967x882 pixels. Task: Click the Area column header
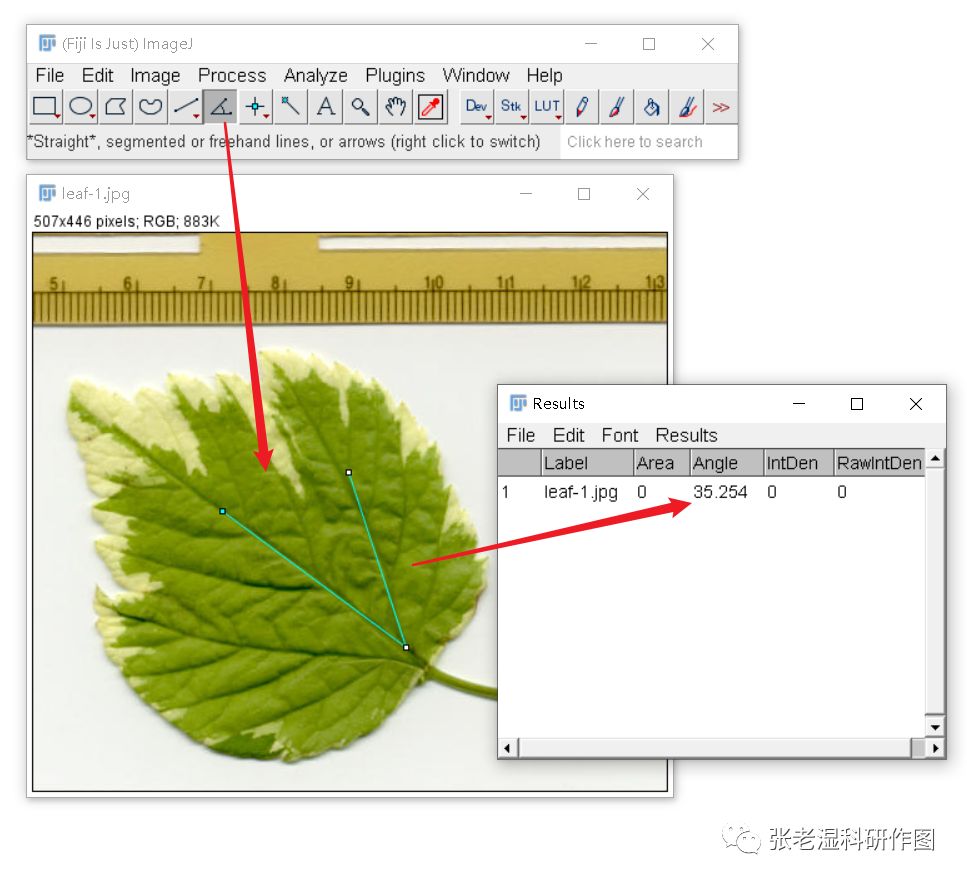(x=661, y=463)
